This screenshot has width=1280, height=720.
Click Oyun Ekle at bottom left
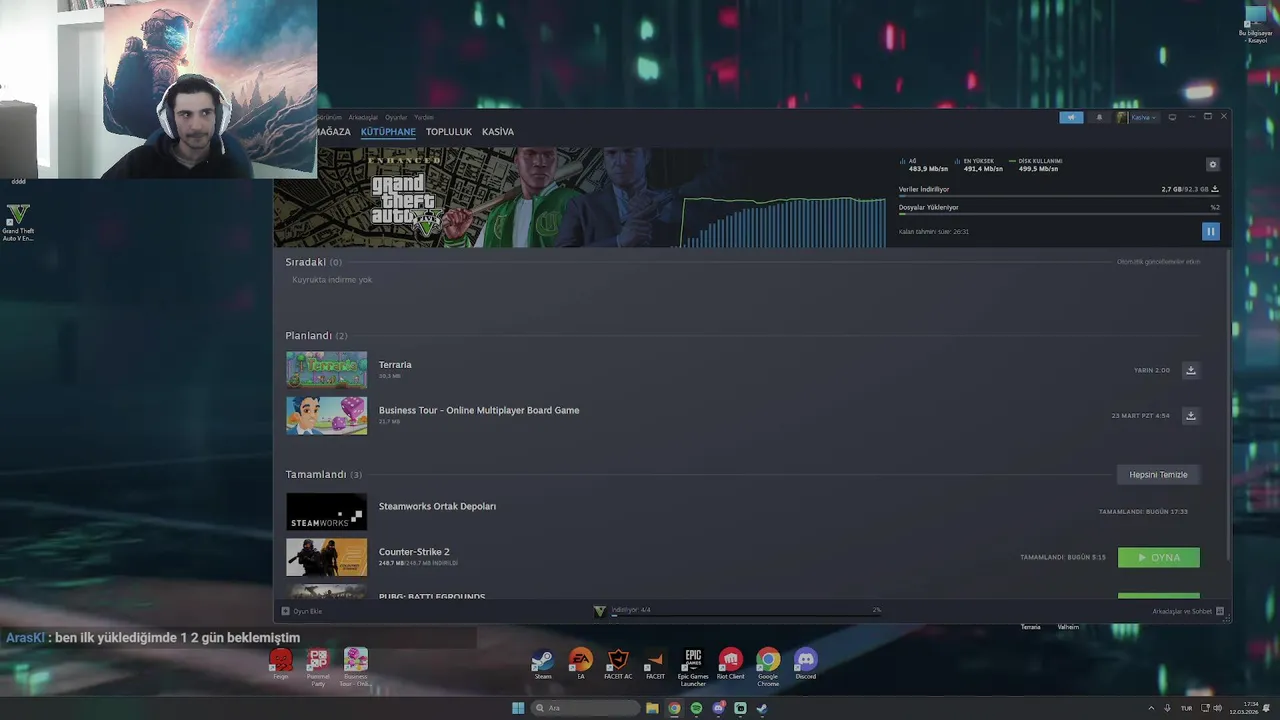tap(302, 611)
